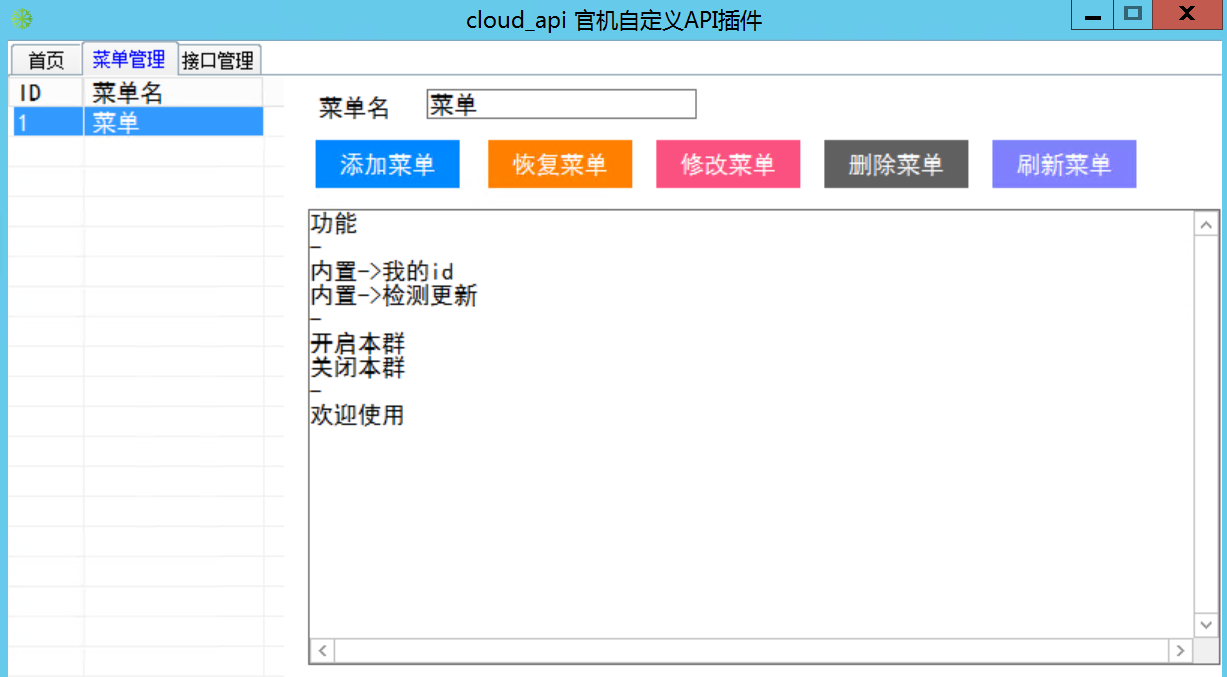This screenshot has height=677, width=1227.
Task: Focus the 菜单名 text input field
Action: pyautogui.click(x=560, y=105)
